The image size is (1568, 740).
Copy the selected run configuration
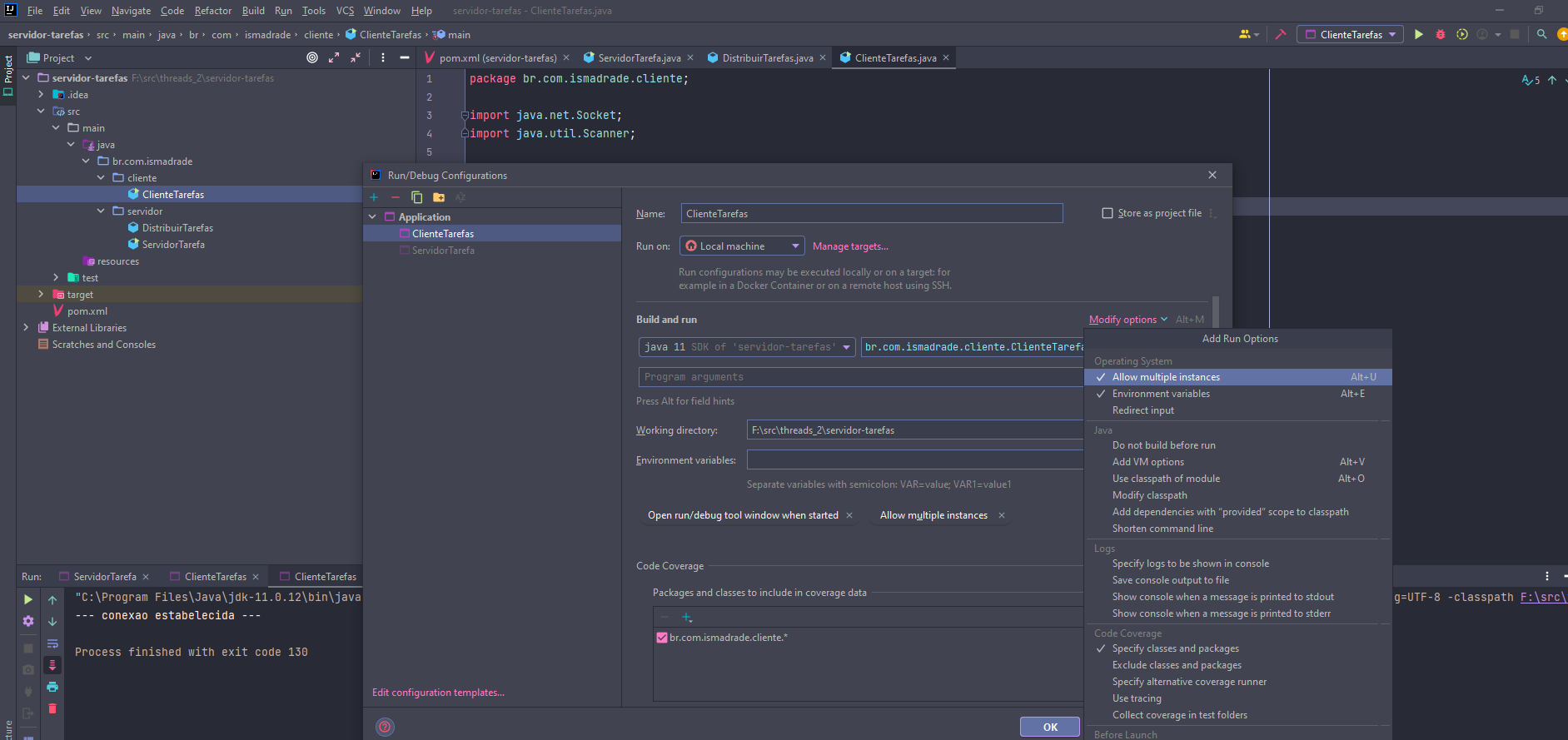point(417,197)
